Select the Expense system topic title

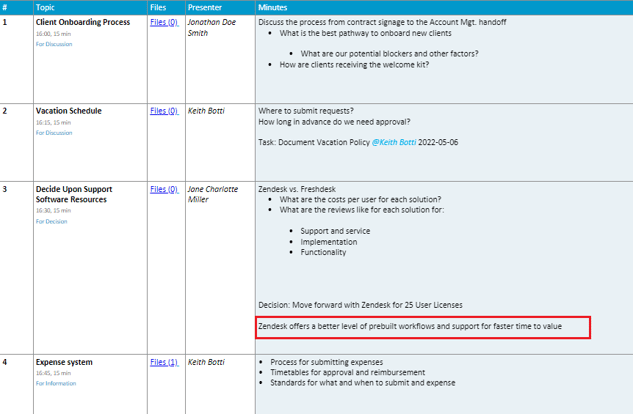(x=64, y=362)
